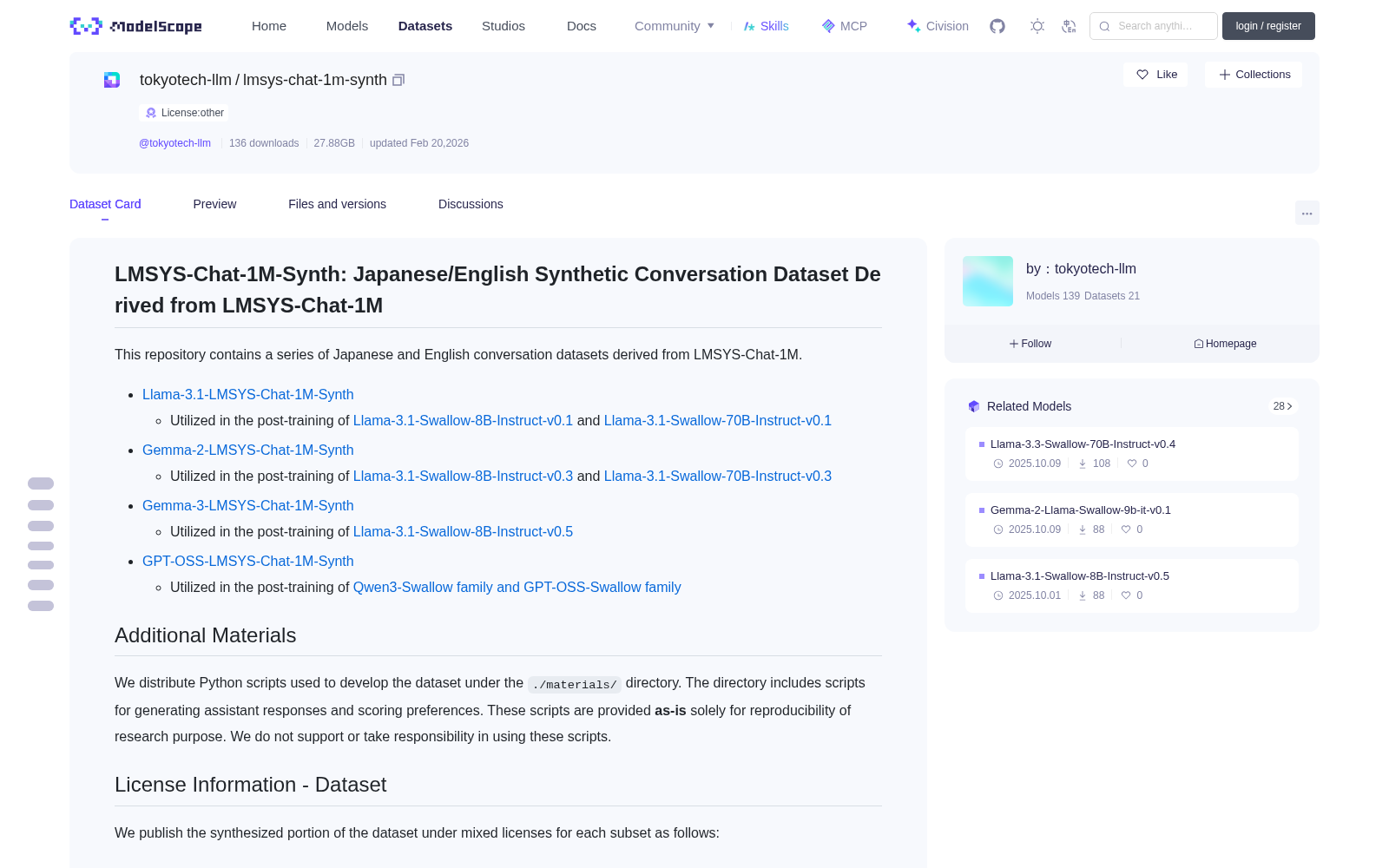This screenshot has height=868, width=1389.
Task: Open Gemma-3-LMSYS-Chat-1M-Synth link
Action: point(248,505)
